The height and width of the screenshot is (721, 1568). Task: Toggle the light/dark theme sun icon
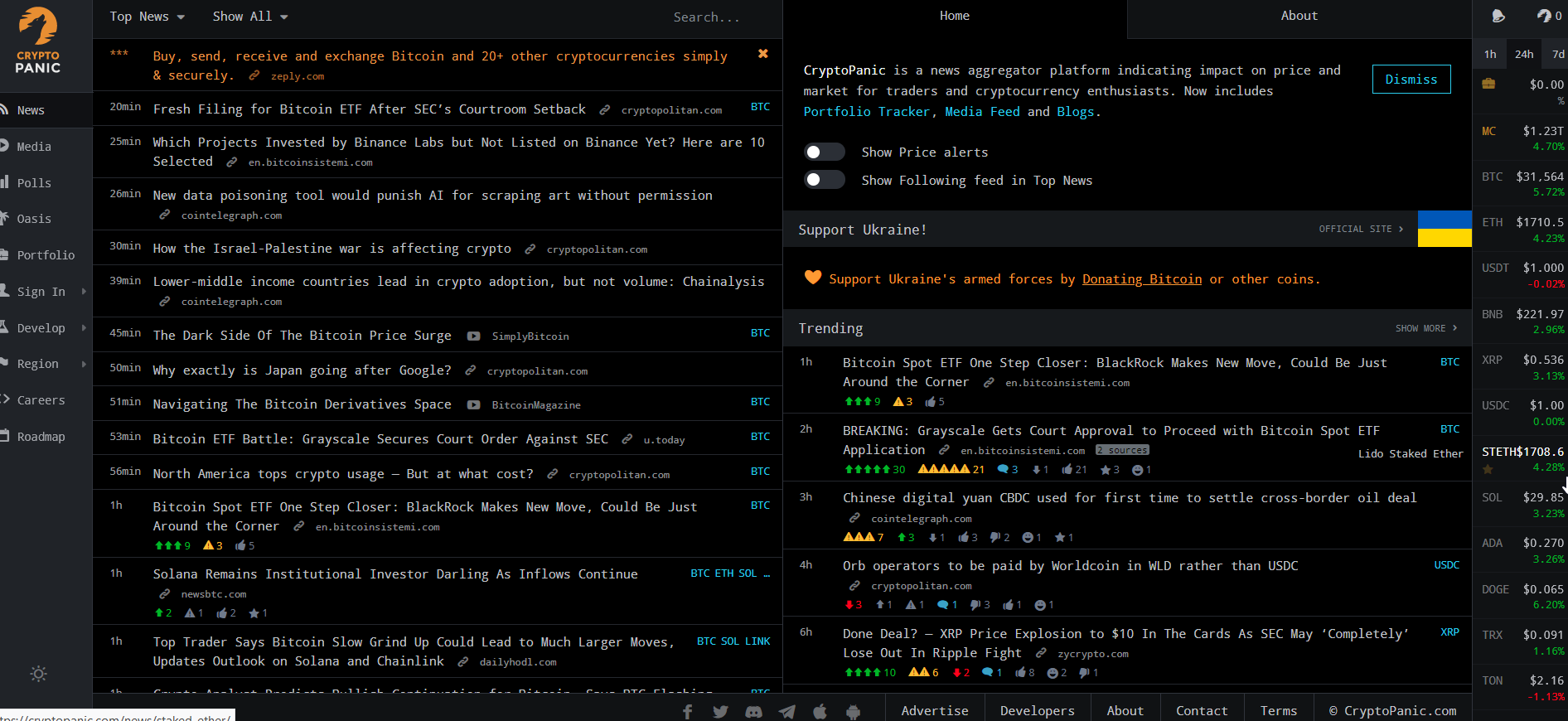38,674
